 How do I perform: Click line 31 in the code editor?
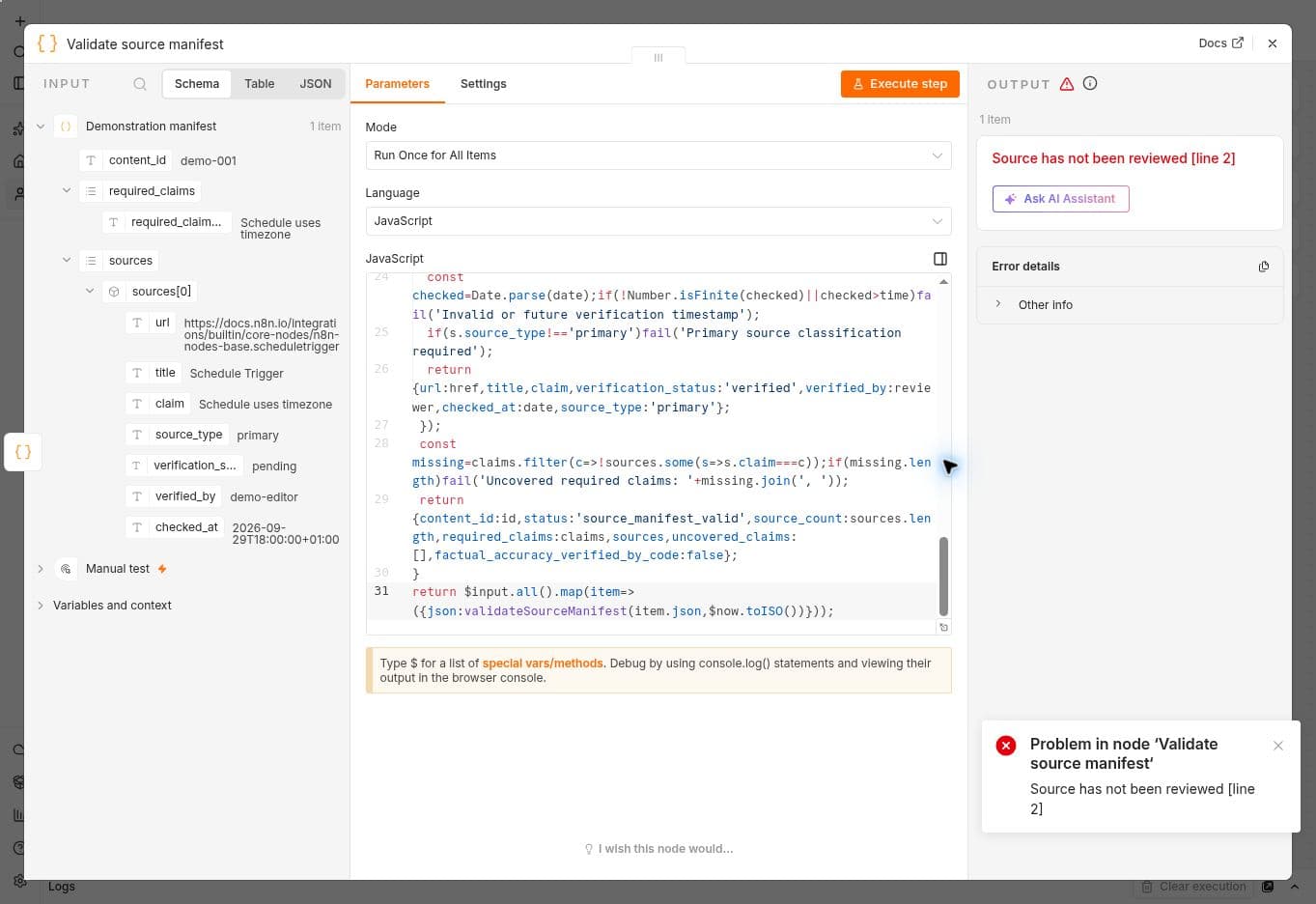tap(652, 601)
